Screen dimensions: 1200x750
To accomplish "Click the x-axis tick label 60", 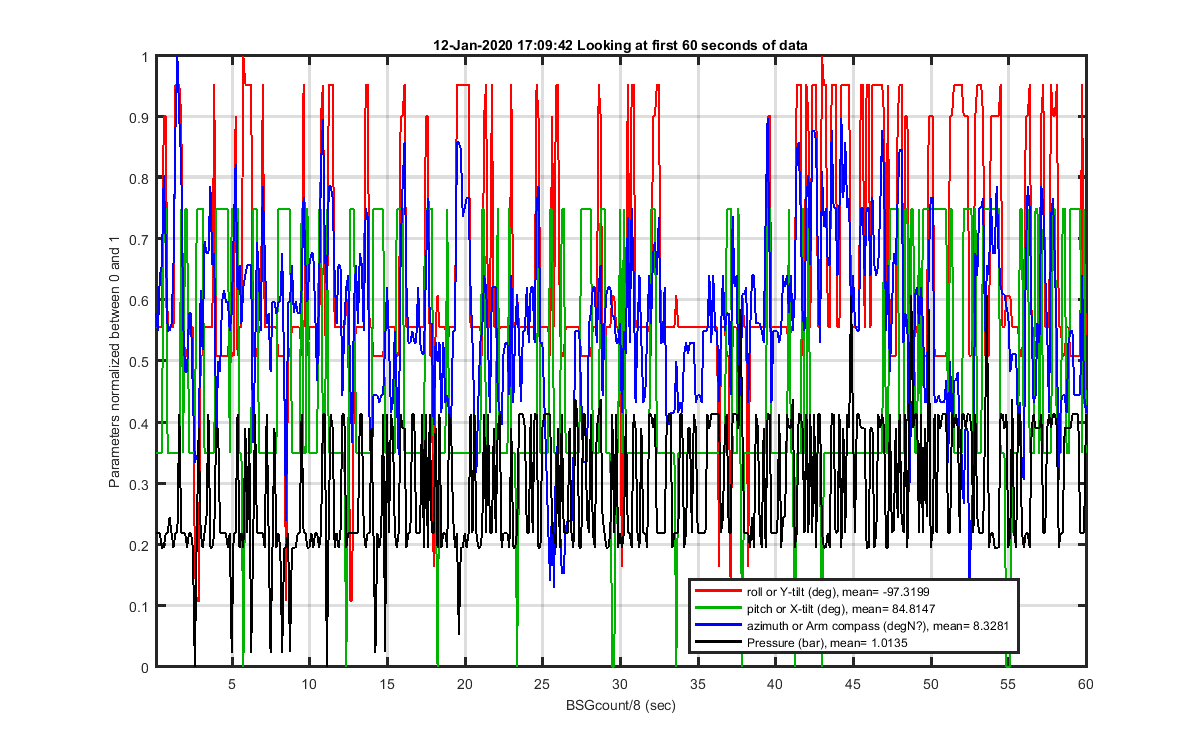I will 1085,684.
